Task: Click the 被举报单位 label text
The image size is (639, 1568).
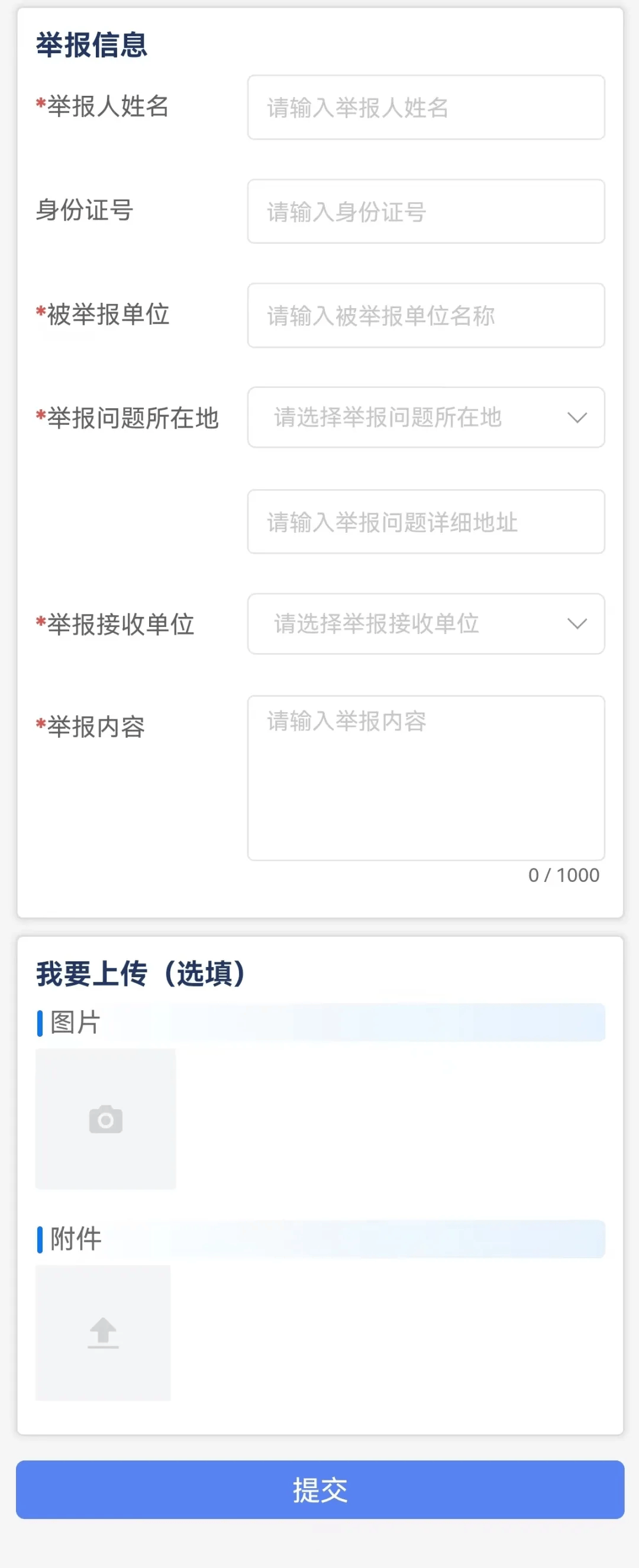Action: coord(108,314)
